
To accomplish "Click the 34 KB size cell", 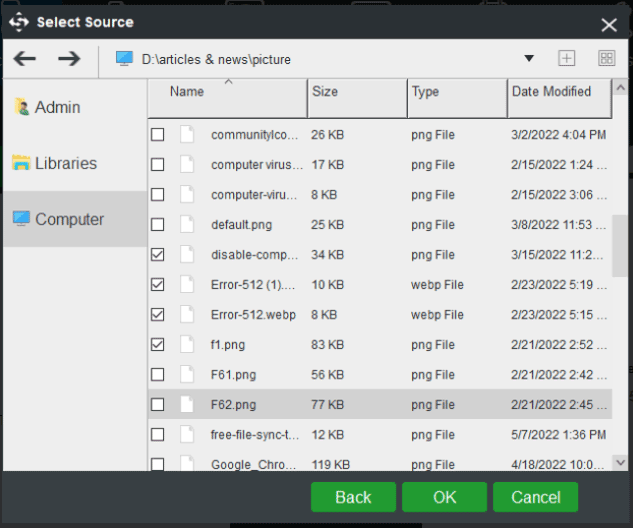I will click(x=327, y=255).
